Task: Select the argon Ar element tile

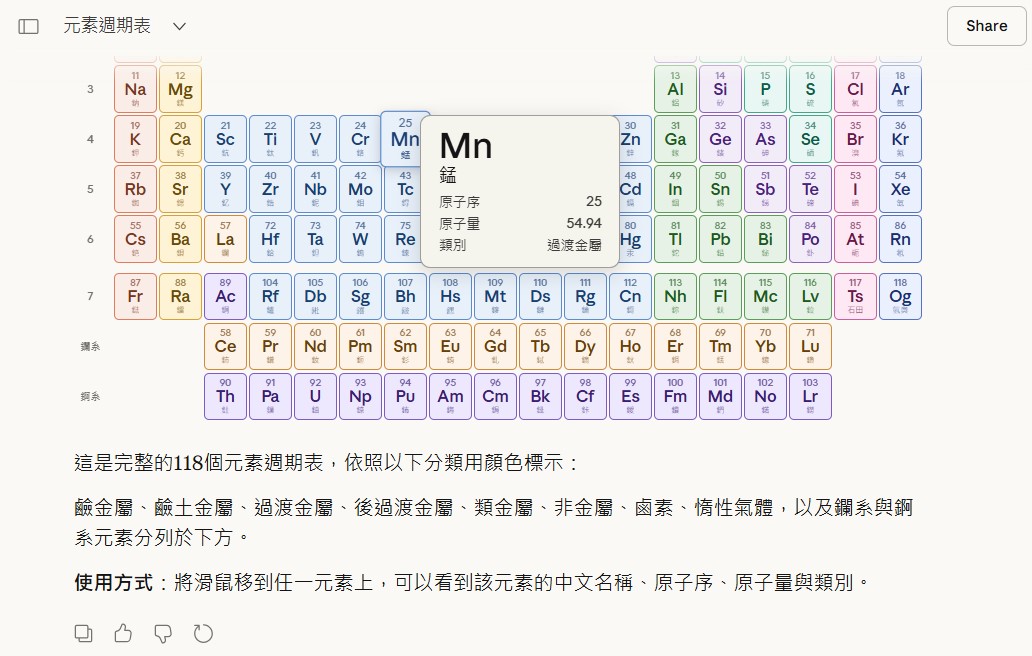Action: 900,89
